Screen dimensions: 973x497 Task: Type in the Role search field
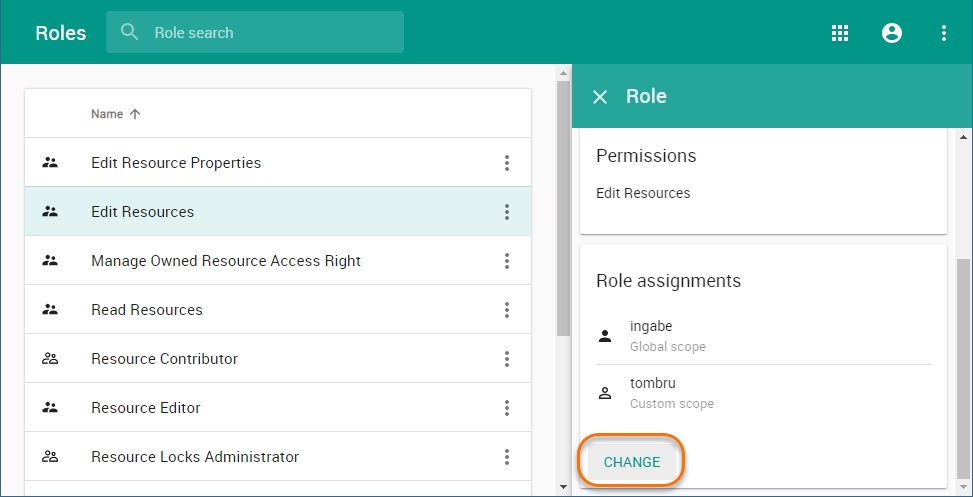click(270, 33)
